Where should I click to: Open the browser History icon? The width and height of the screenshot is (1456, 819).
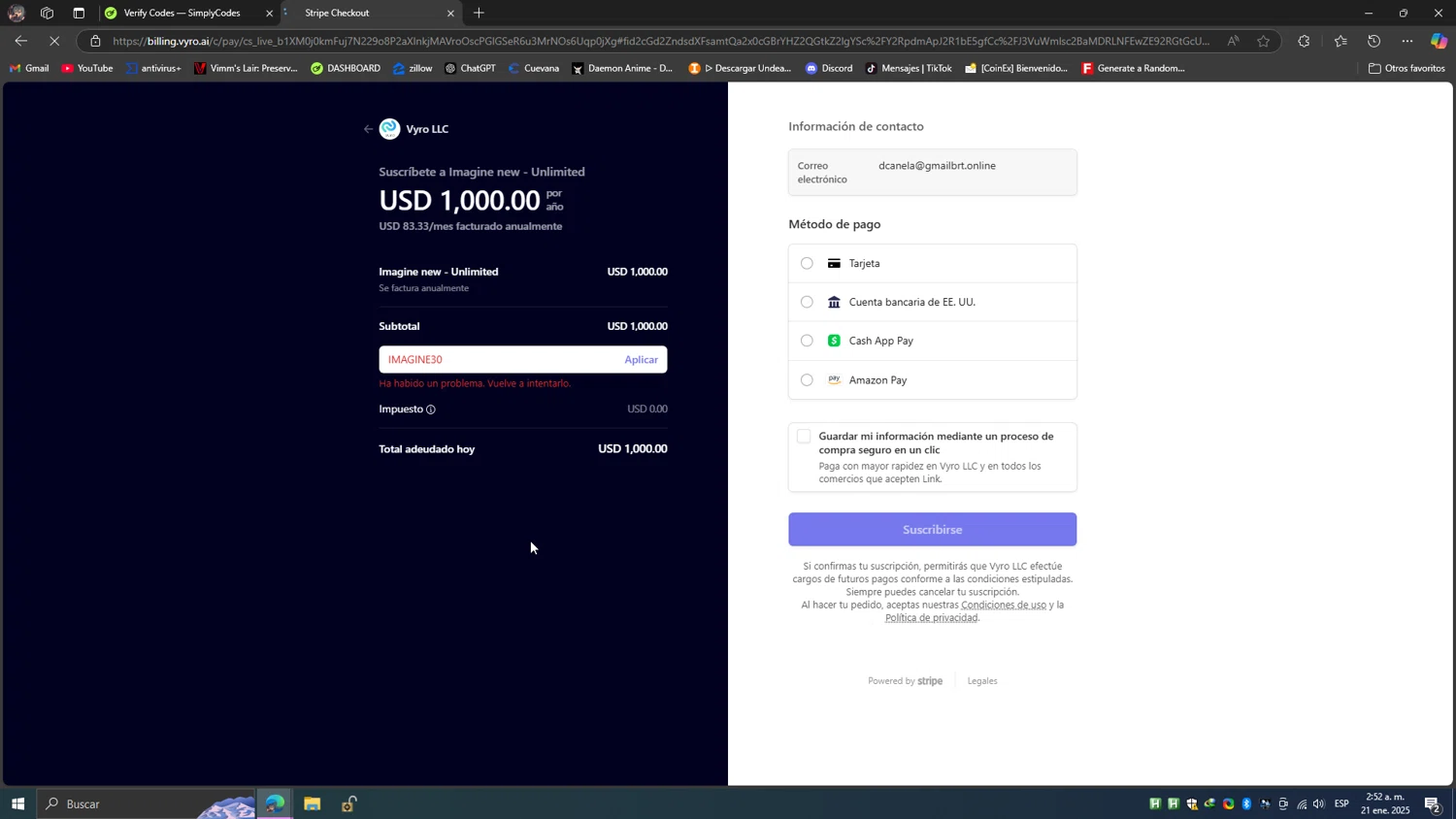pyautogui.click(x=1373, y=41)
